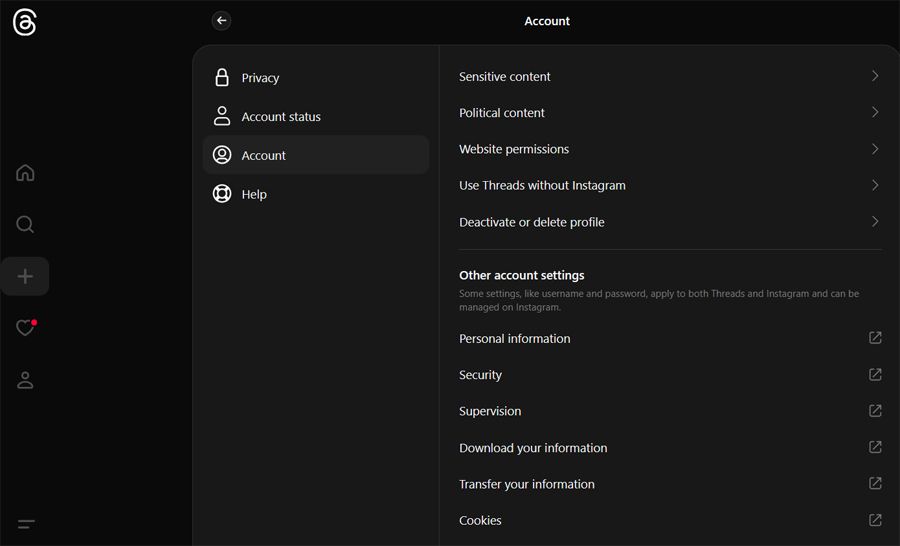This screenshot has width=900, height=546.
Task: Open the More menu lines icon
Action: (26, 524)
